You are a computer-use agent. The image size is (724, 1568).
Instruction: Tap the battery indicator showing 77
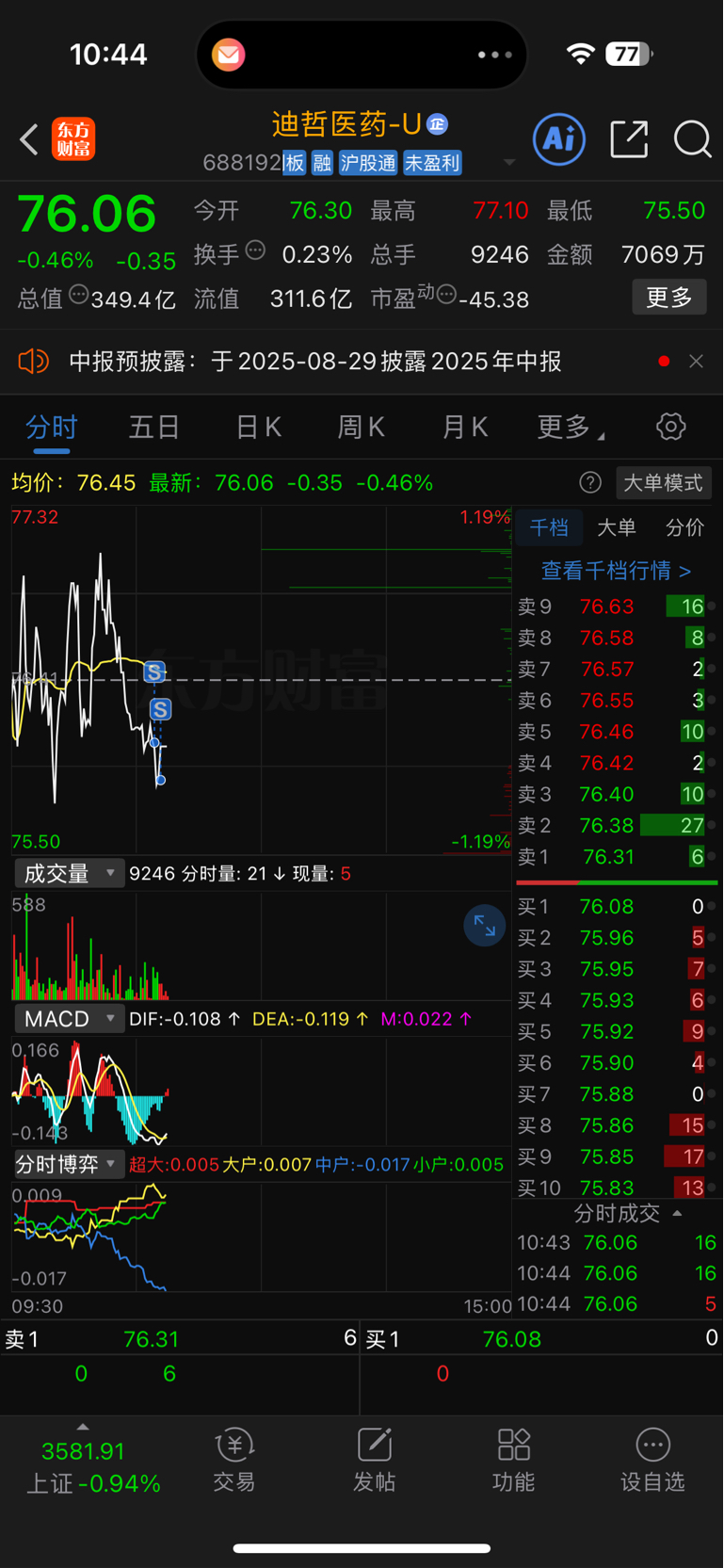[629, 54]
